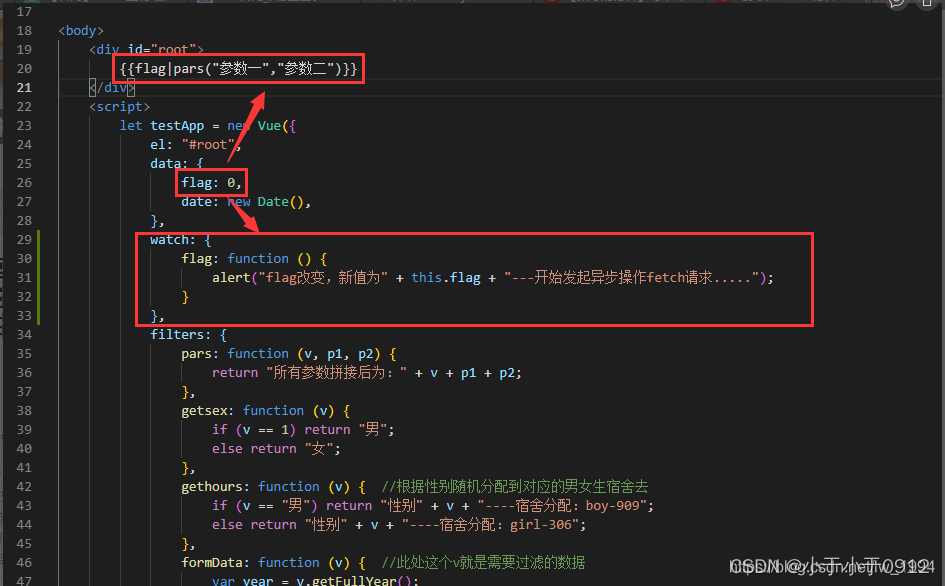This screenshot has width=945, height=586.
Task: Click the getsex filter name
Action: tap(205, 410)
